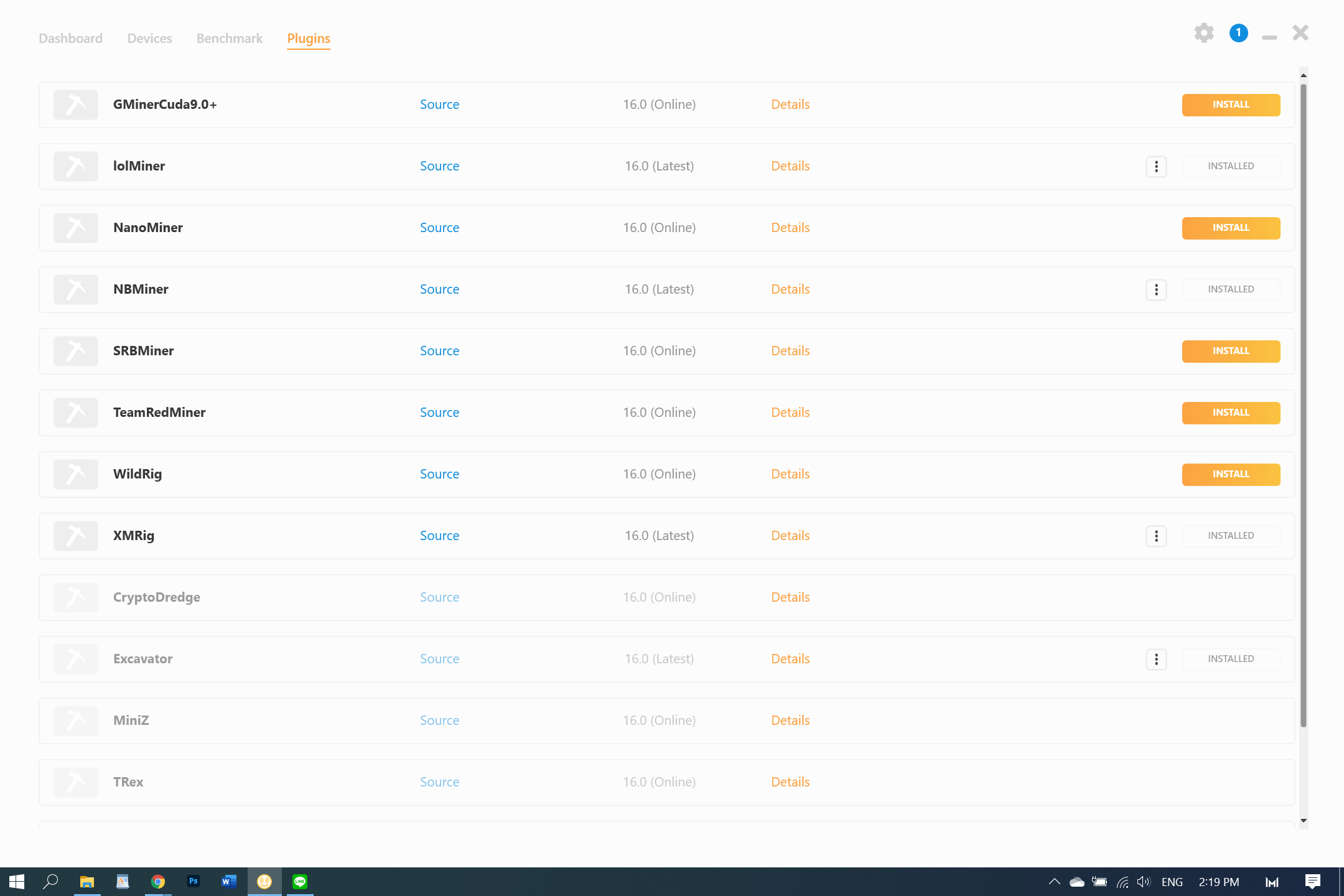Image resolution: width=1344 pixels, height=896 pixels.
Task: View Details for TRex
Action: point(790,782)
